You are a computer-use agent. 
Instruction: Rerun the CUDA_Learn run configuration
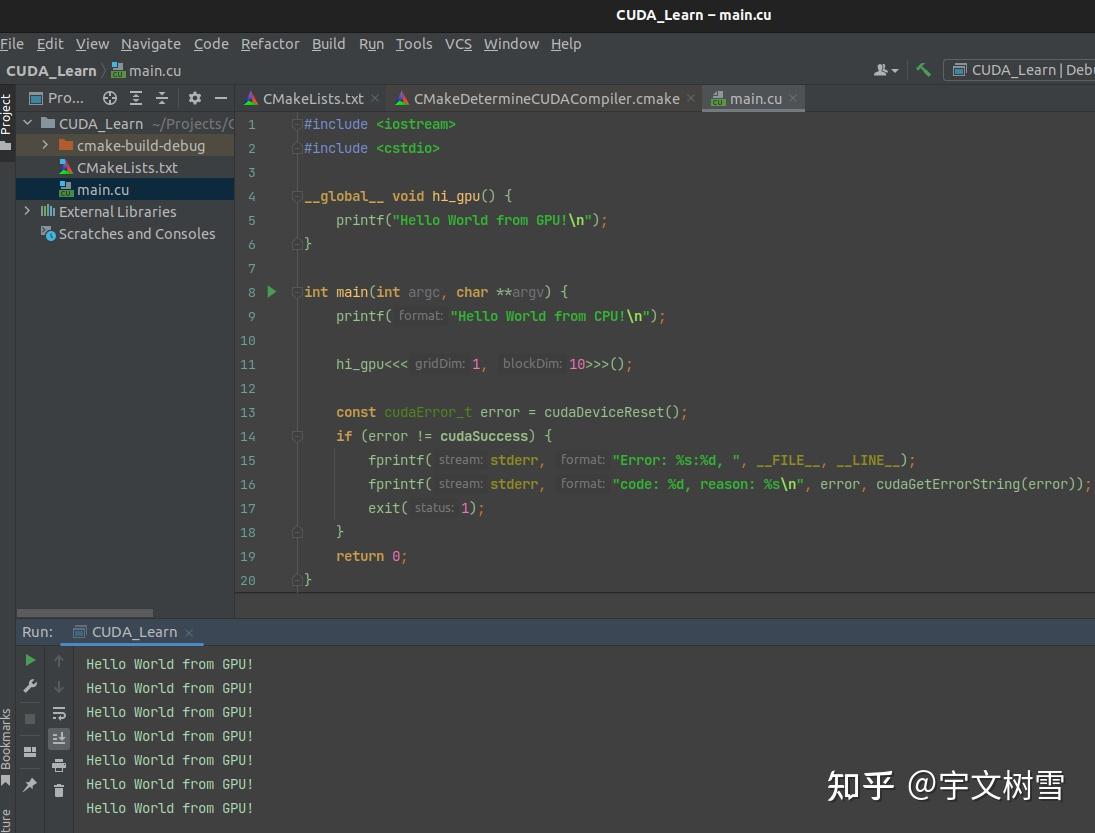pyautogui.click(x=29, y=660)
